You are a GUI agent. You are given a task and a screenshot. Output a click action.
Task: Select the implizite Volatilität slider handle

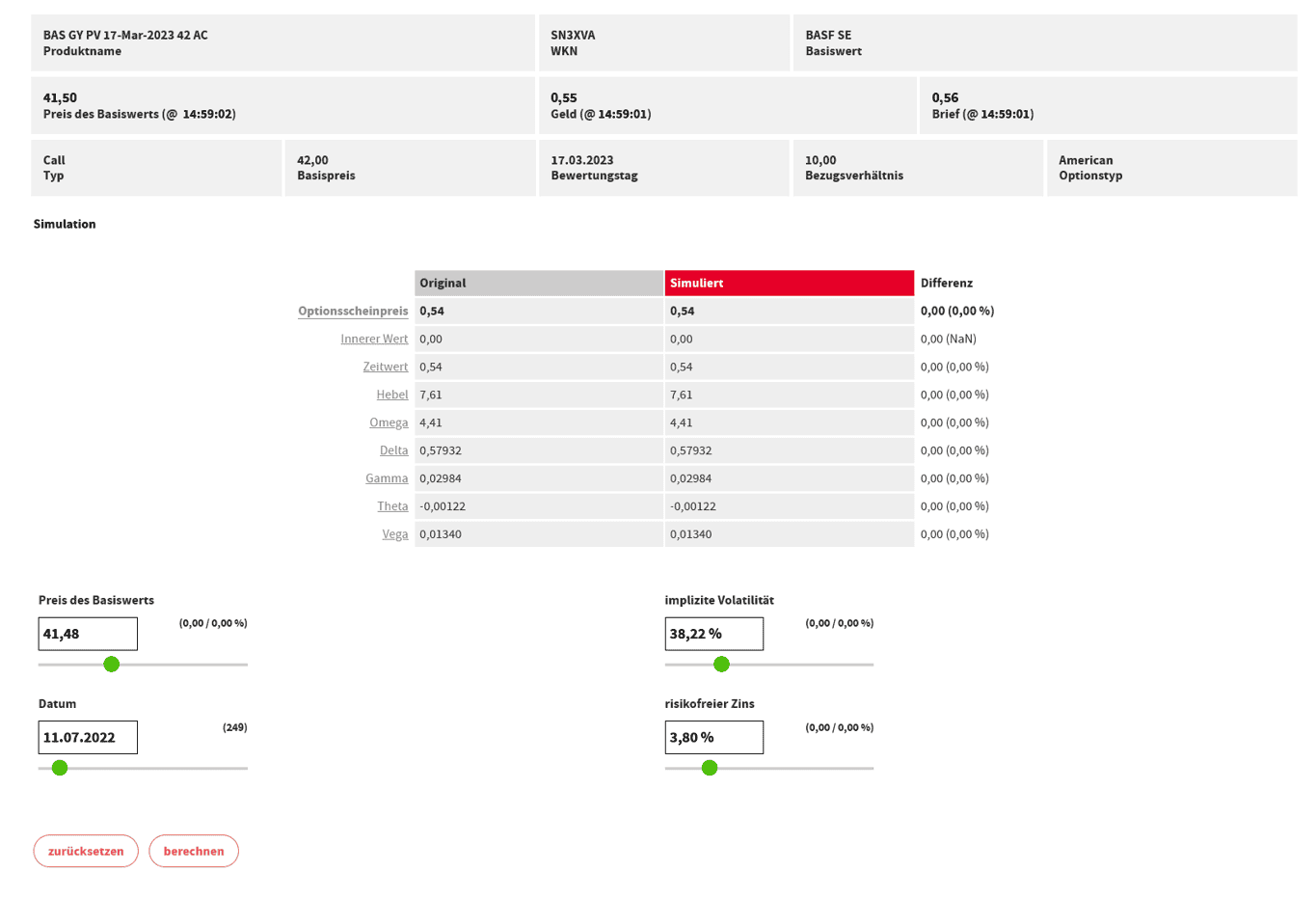[721, 664]
